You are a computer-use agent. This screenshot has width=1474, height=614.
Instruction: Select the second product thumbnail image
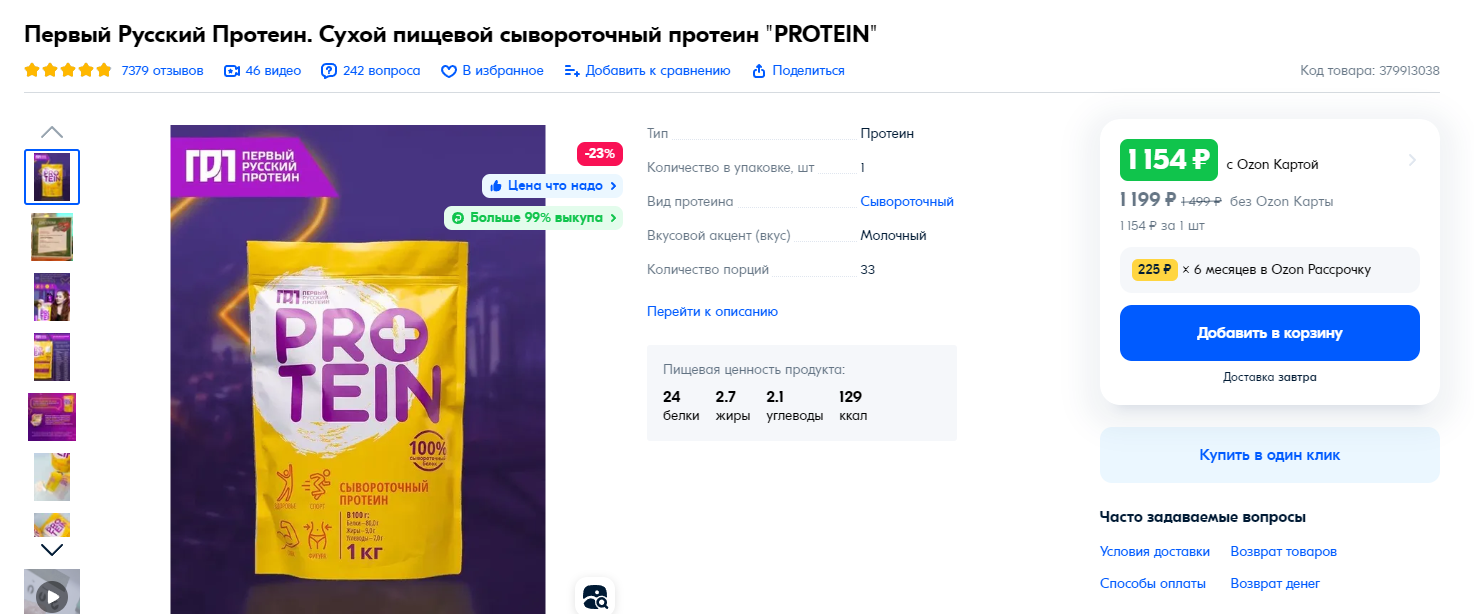pyautogui.click(x=52, y=237)
